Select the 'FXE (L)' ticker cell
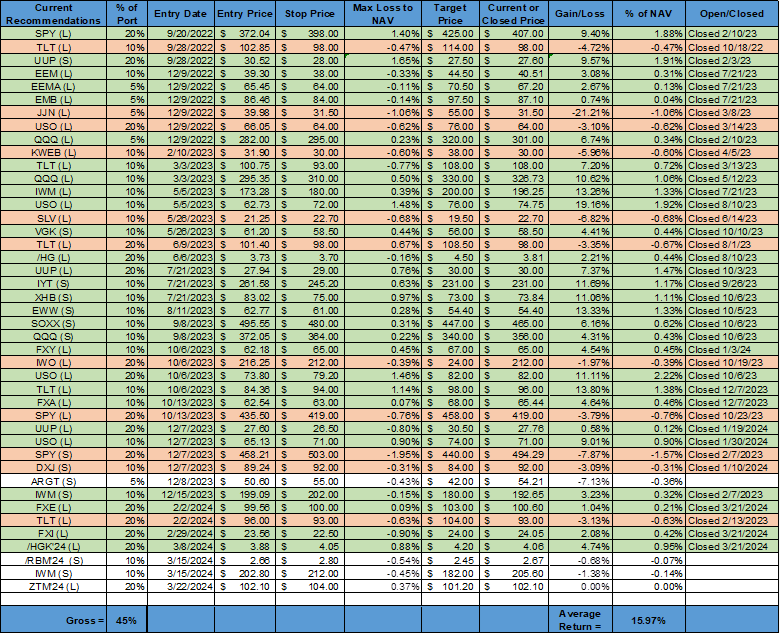 pos(53,508)
